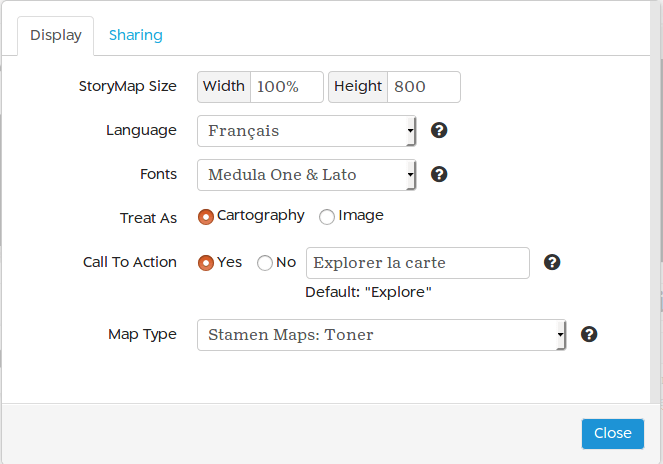Click the Width addon label
The height and width of the screenshot is (464, 663).
pos(224,87)
